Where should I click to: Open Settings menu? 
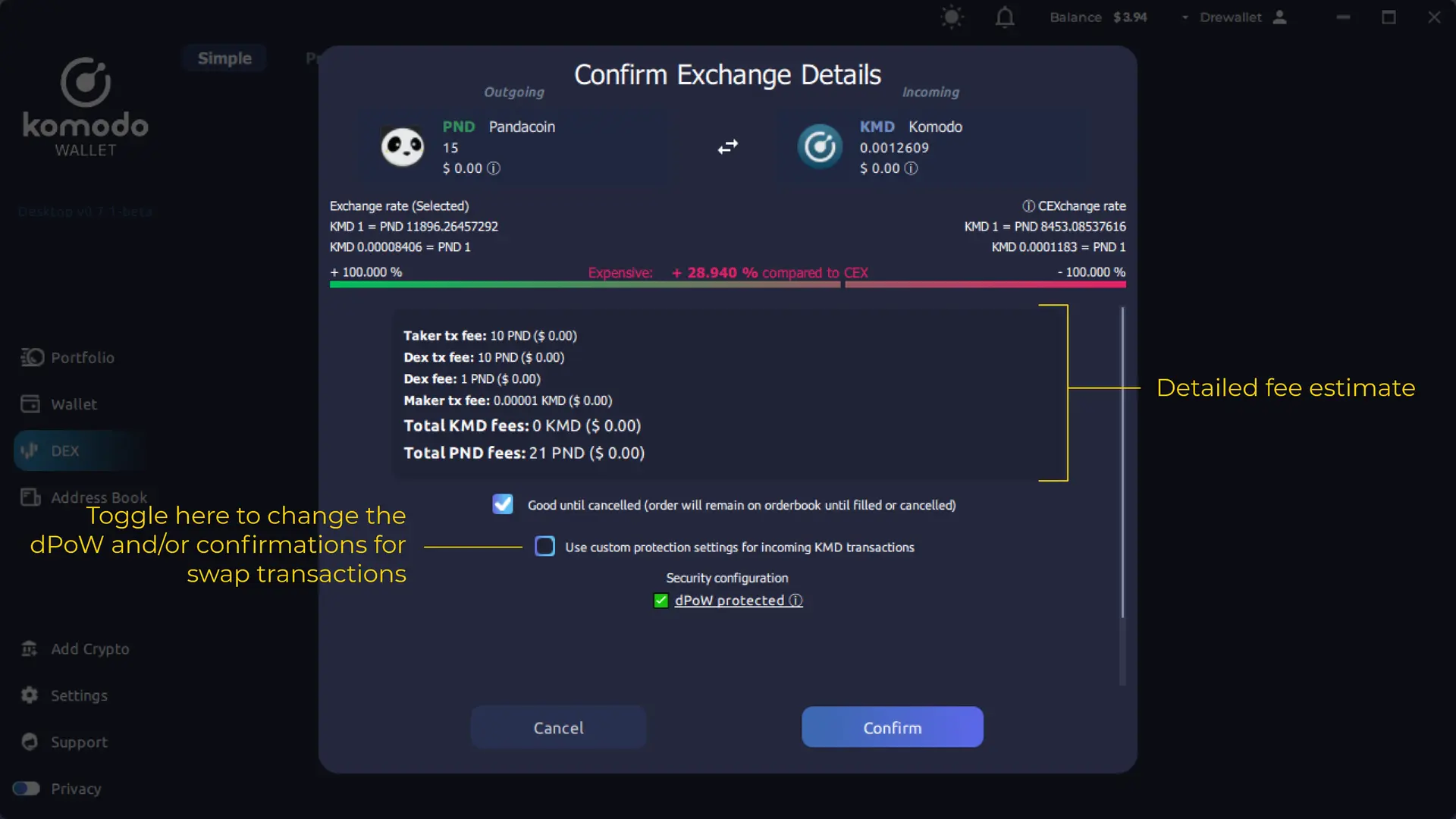pos(79,695)
